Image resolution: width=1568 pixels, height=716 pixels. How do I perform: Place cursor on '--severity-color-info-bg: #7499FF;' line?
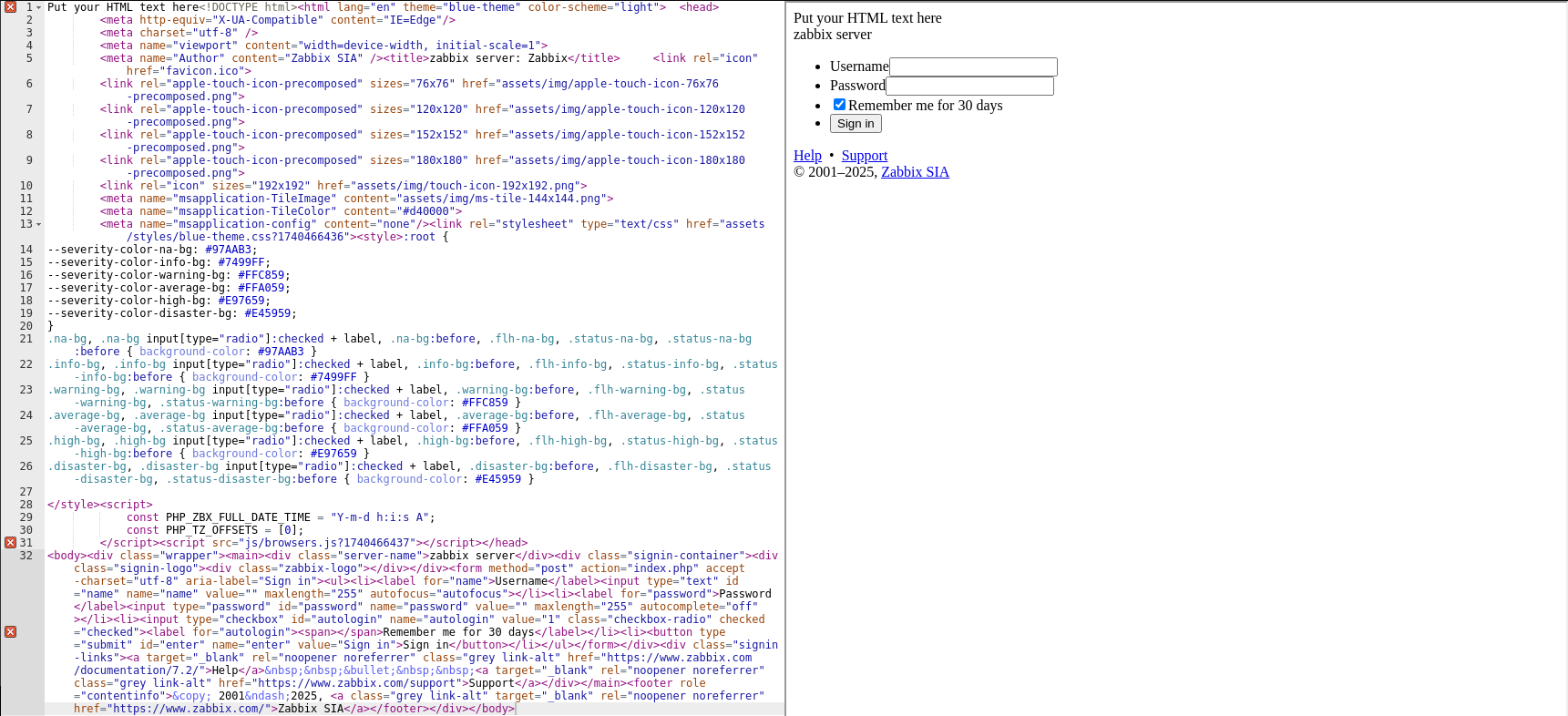159,262
